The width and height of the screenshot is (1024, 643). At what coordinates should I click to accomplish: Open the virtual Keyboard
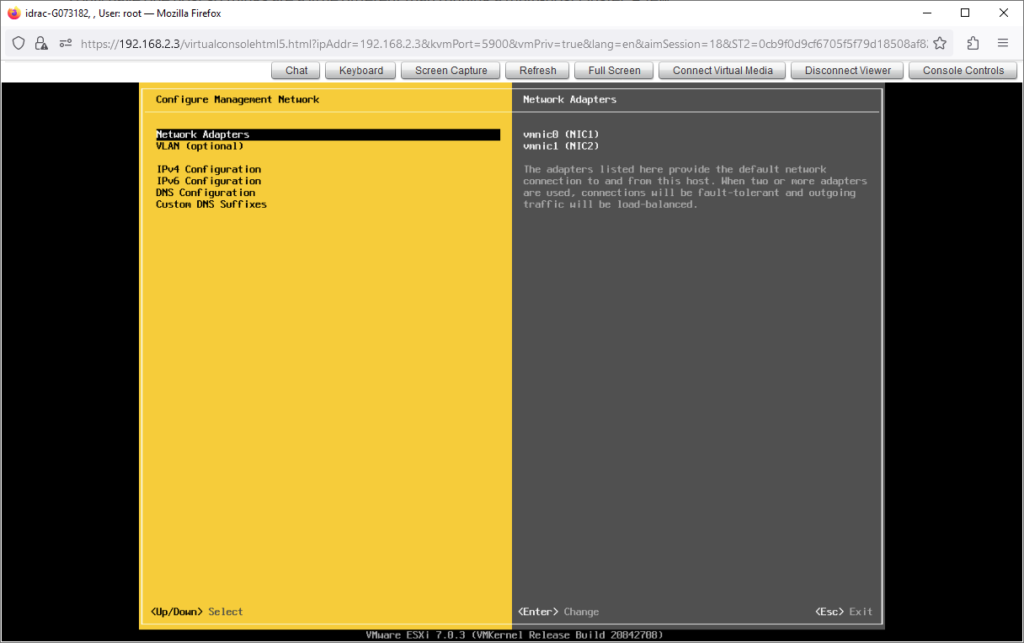[361, 70]
